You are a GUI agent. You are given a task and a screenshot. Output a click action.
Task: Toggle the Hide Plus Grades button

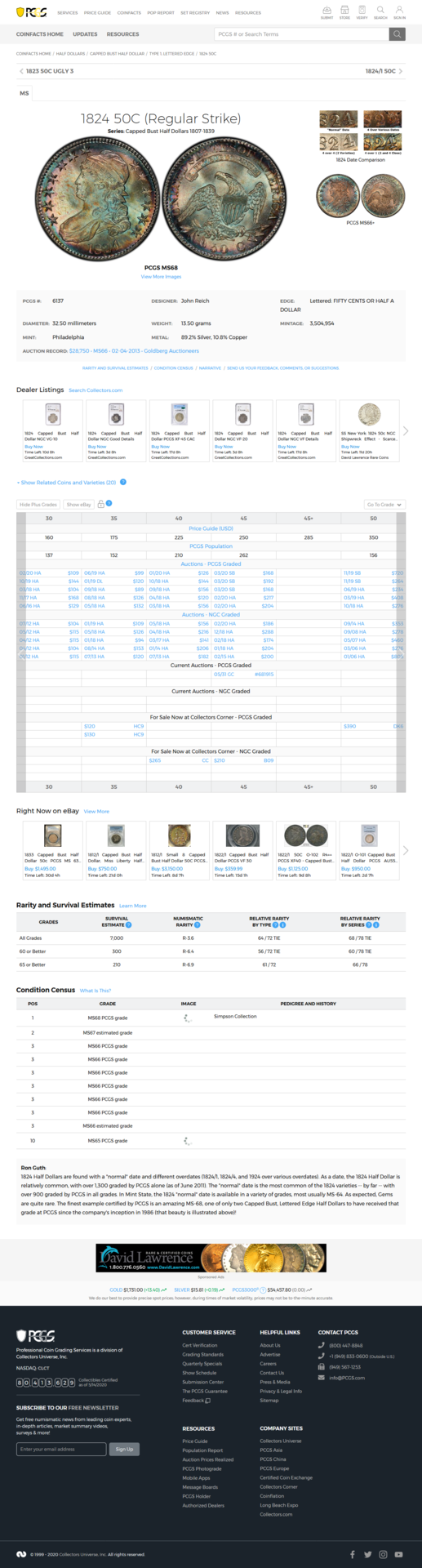coord(38,505)
